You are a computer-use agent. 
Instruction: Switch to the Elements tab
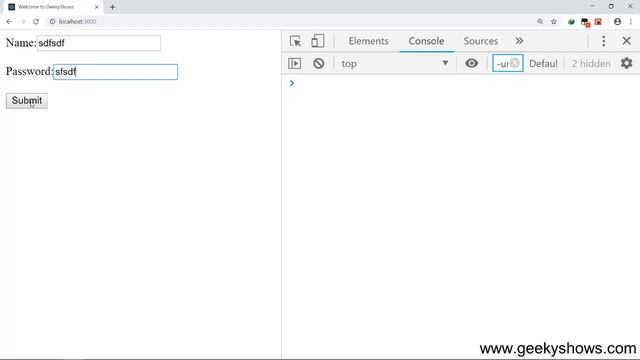point(369,41)
